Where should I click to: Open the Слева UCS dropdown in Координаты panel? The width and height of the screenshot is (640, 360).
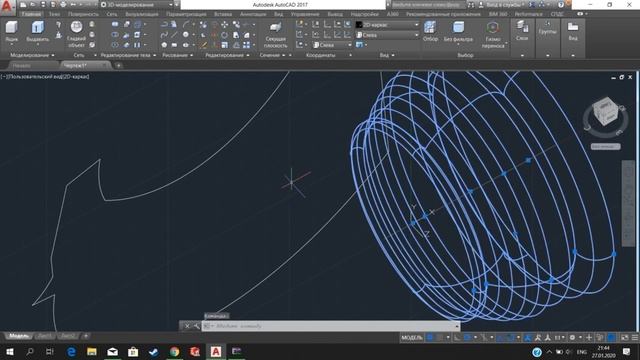pyautogui.click(x=332, y=45)
